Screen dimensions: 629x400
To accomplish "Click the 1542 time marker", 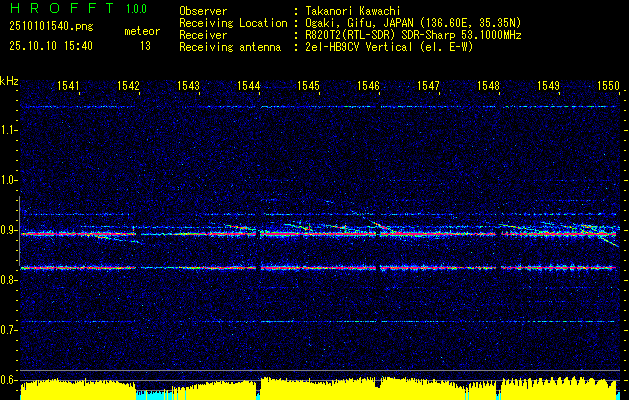I will click(x=128, y=85).
